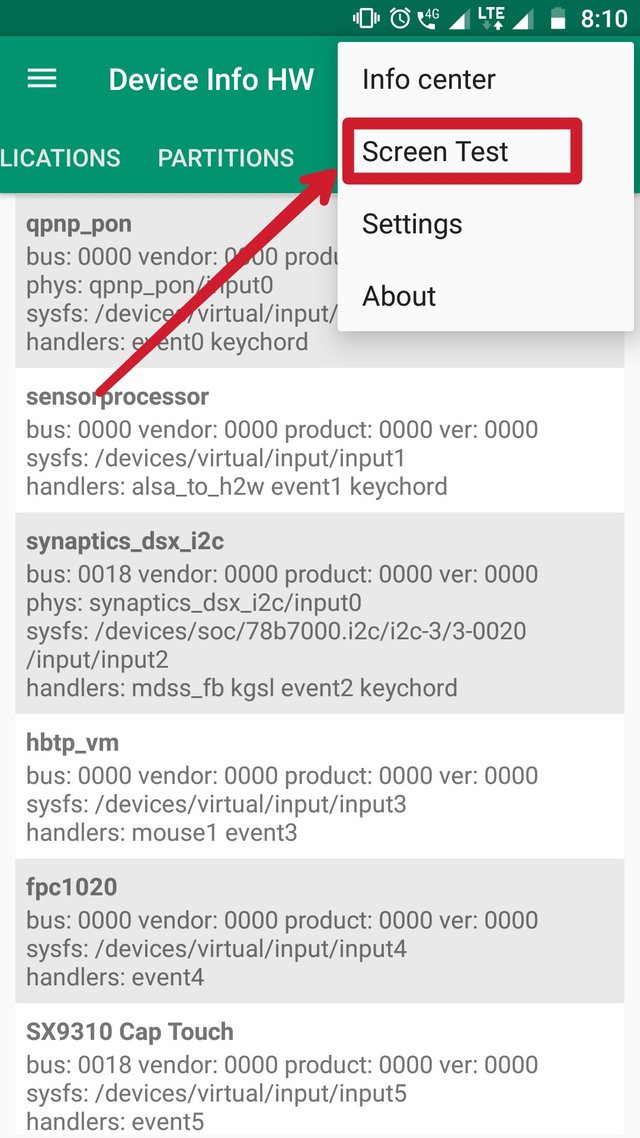Open Info center from menu
640x1138 pixels.
[x=428, y=80]
